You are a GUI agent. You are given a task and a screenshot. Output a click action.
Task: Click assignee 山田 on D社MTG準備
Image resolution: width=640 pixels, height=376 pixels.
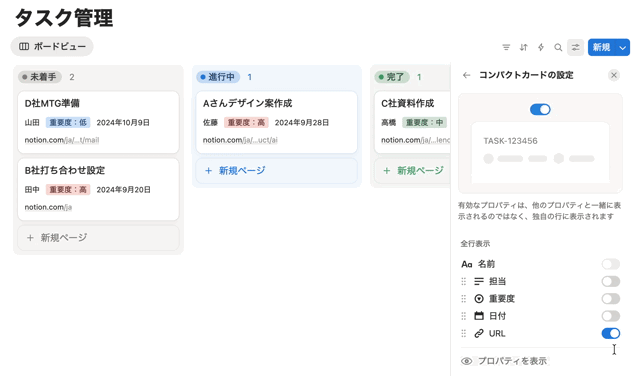[x=32, y=122]
